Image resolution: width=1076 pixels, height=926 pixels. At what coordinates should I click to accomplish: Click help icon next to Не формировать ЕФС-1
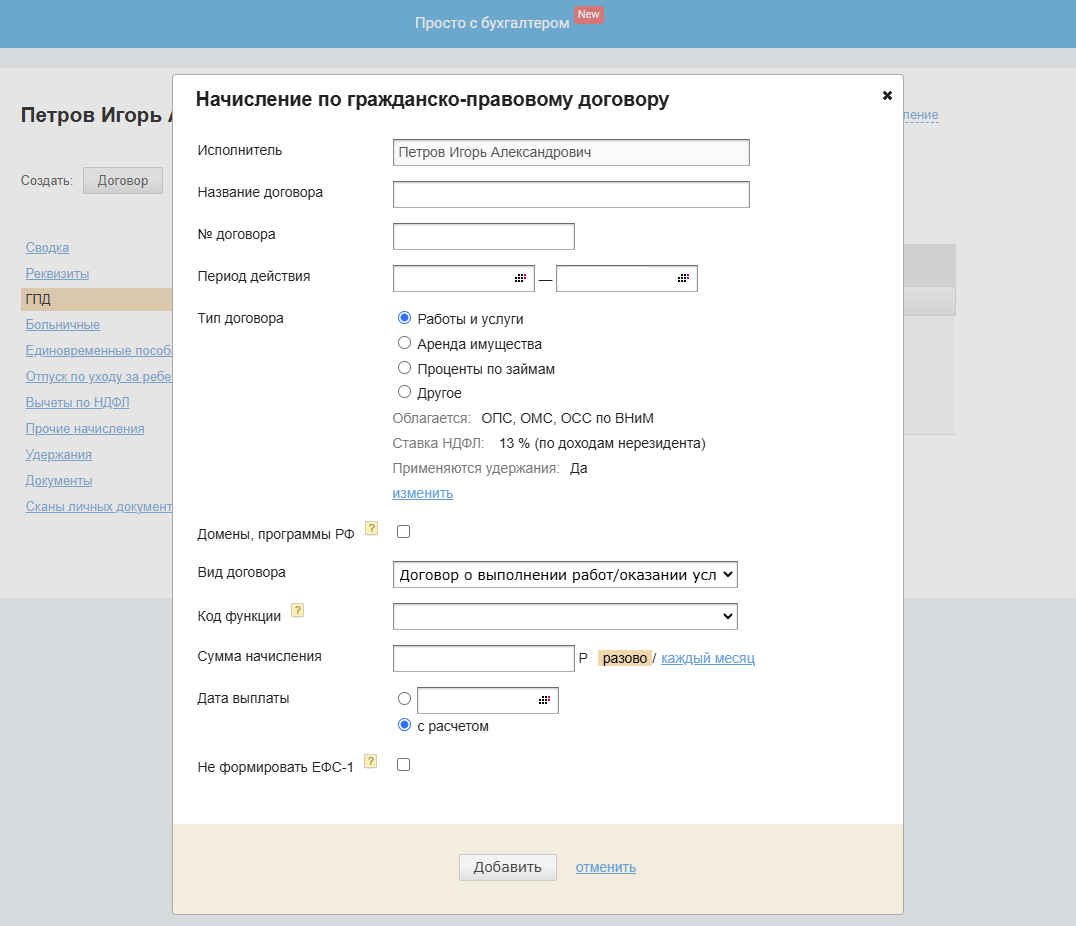click(x=371, y=761)
